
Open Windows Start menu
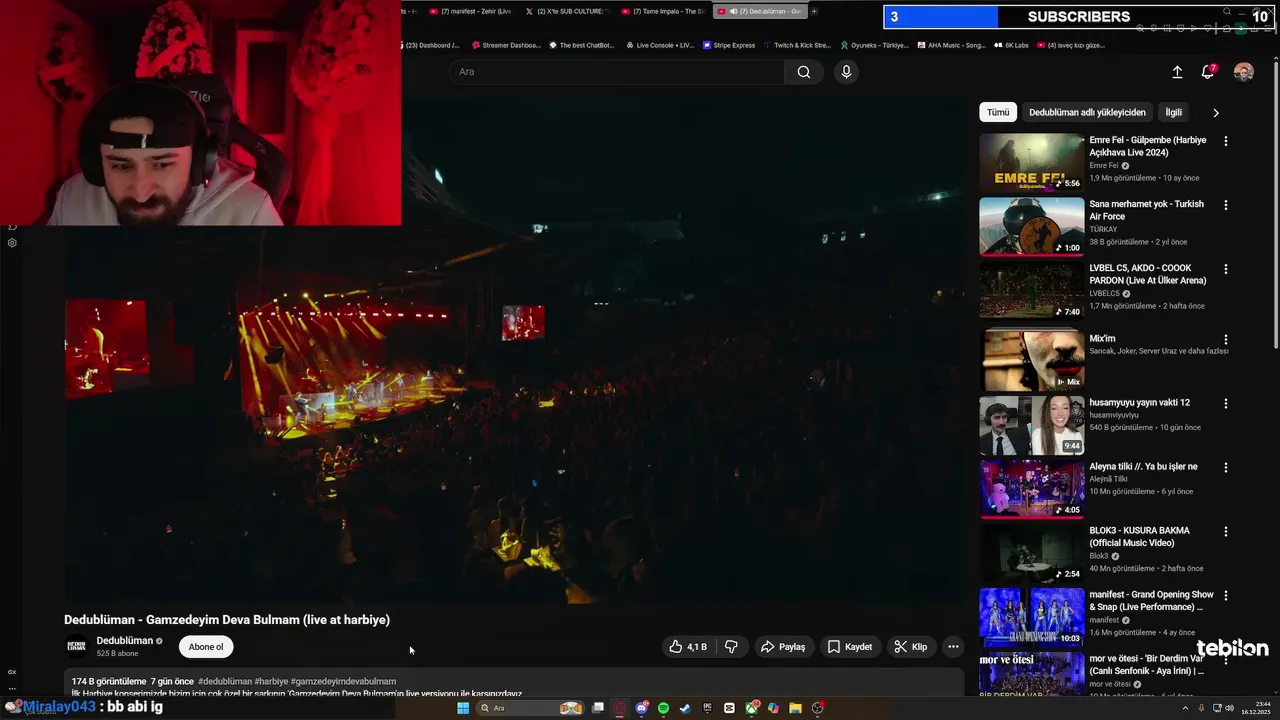[463, 708]
